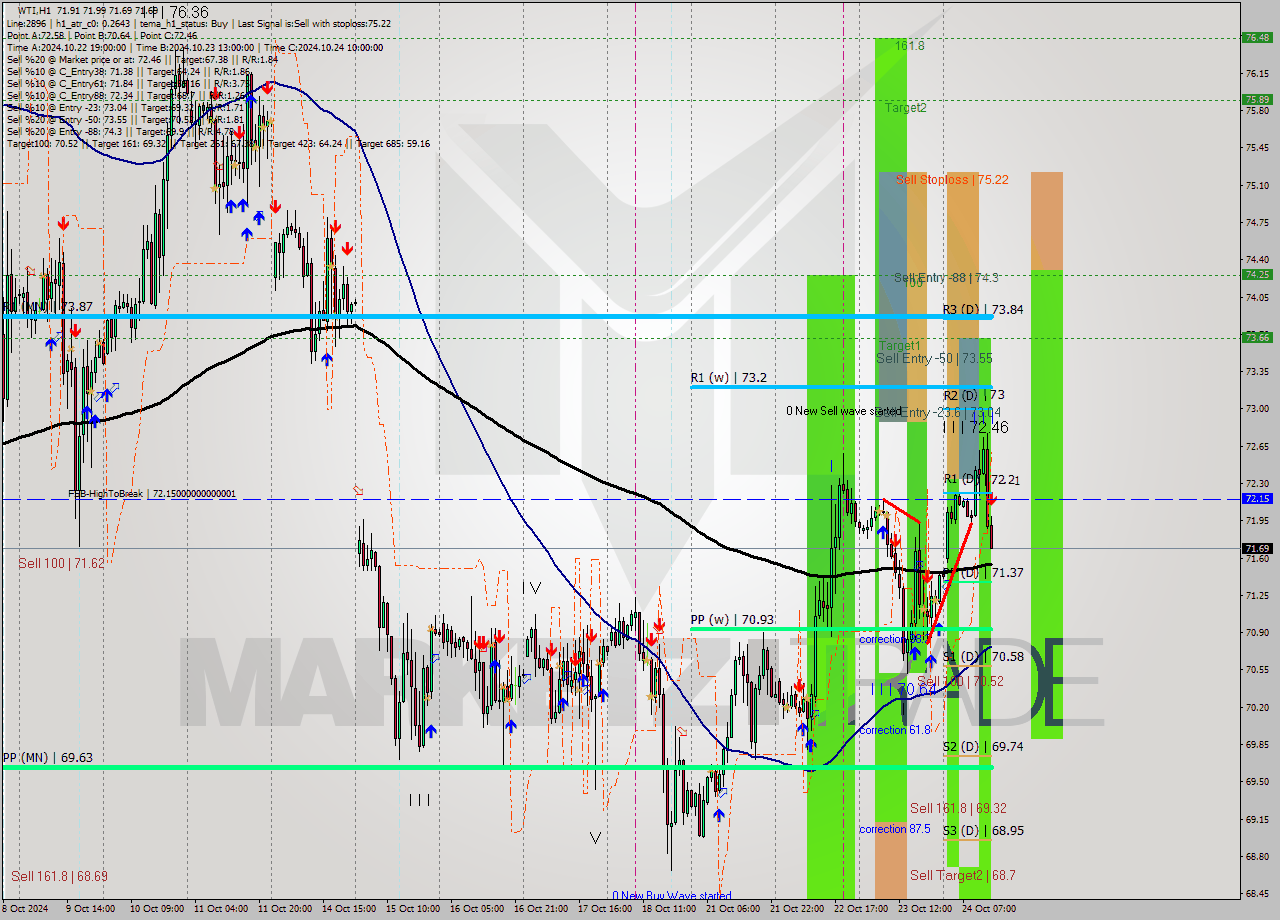Click the 71.69 current price tag
The image size is (1280, 920).
click(x=1257, y=548)
